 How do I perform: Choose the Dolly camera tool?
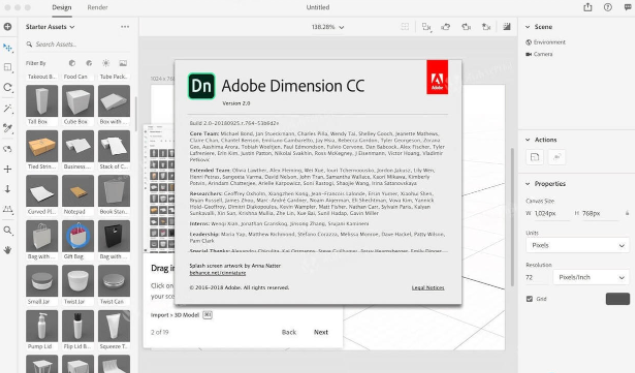tap(8, 189)
